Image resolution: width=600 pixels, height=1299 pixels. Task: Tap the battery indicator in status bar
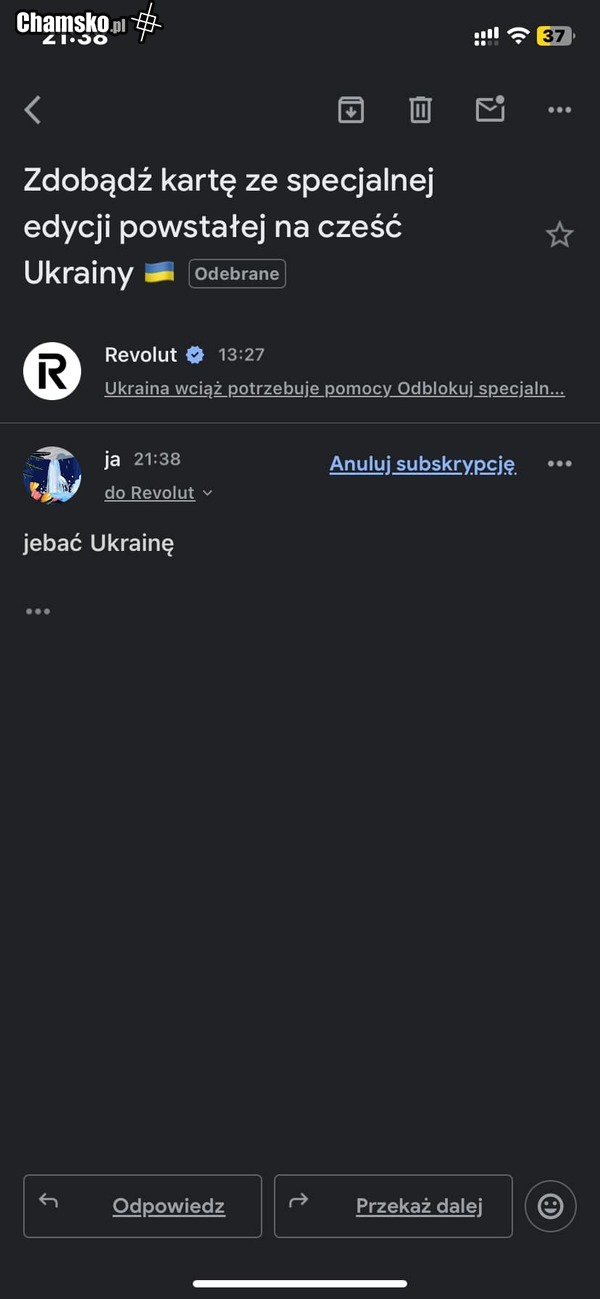point(555,37)
